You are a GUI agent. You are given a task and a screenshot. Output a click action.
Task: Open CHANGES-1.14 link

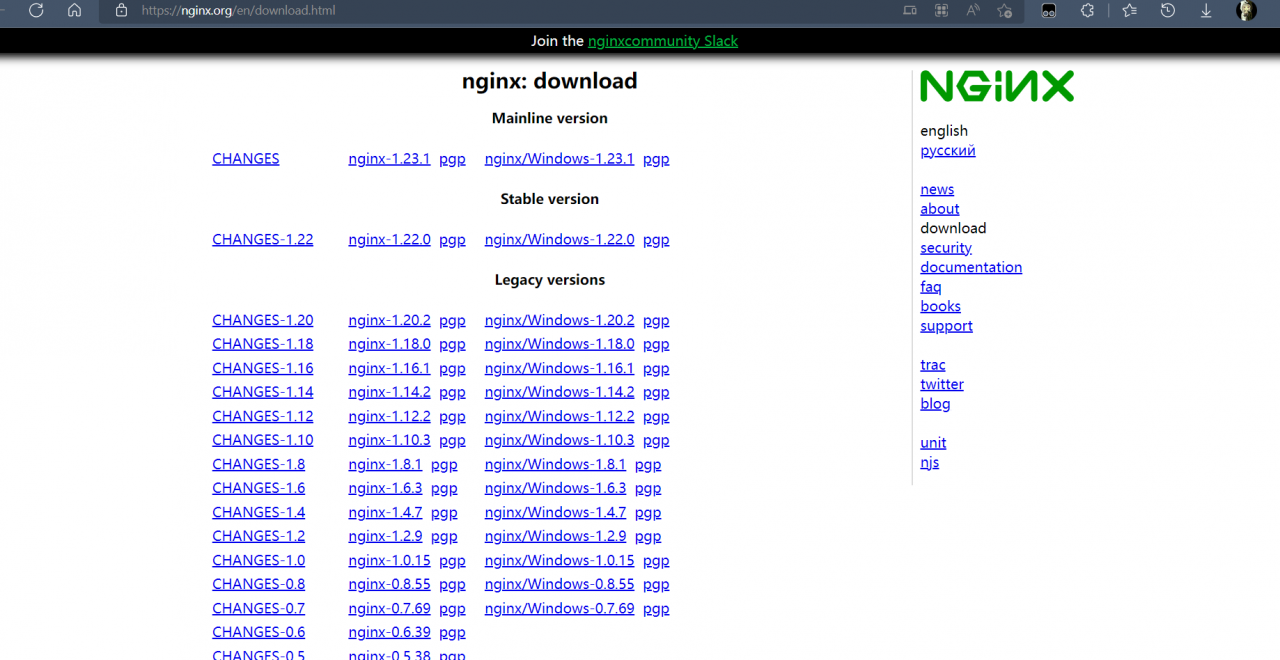[263, 393]
